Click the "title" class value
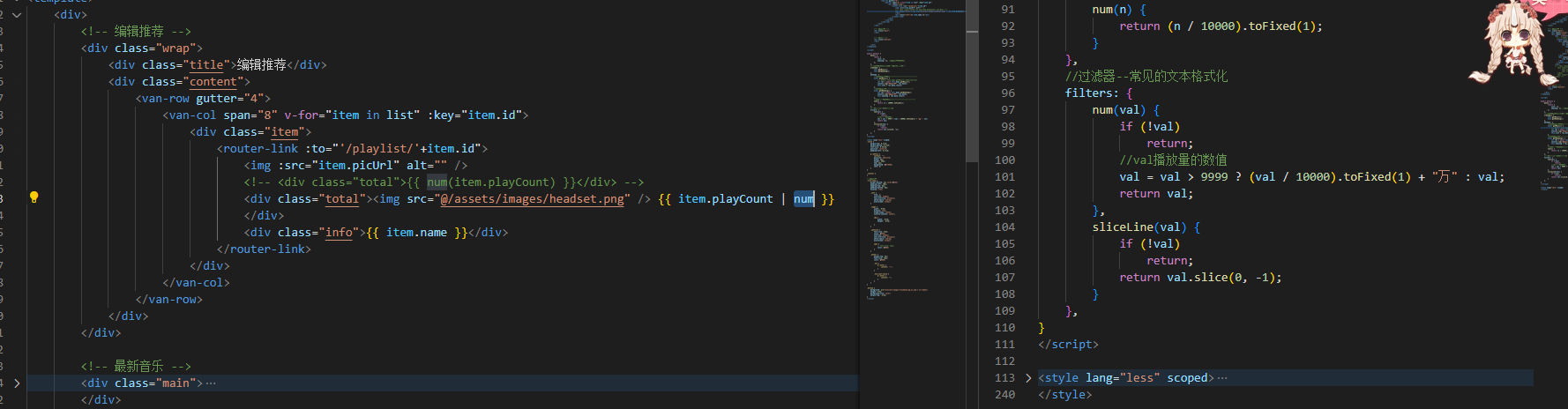The image size is (1568, 409). (206, 64)
